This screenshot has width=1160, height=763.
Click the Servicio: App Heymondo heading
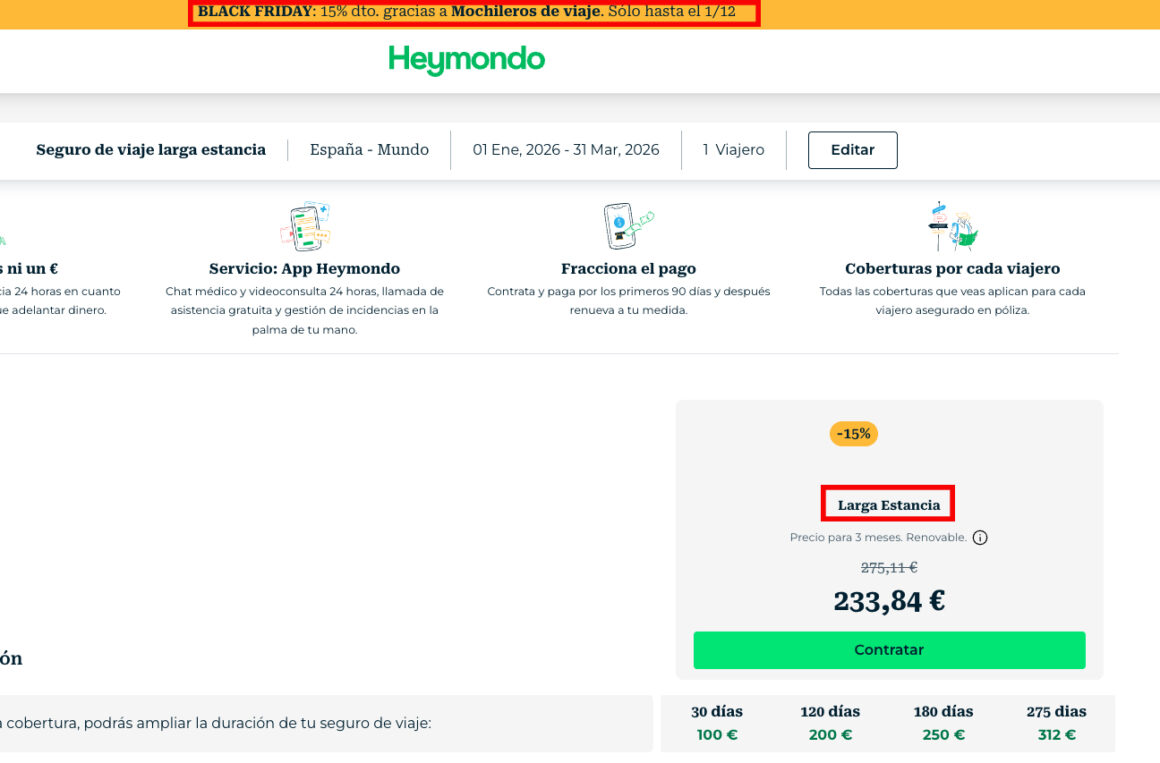[304, 269]
